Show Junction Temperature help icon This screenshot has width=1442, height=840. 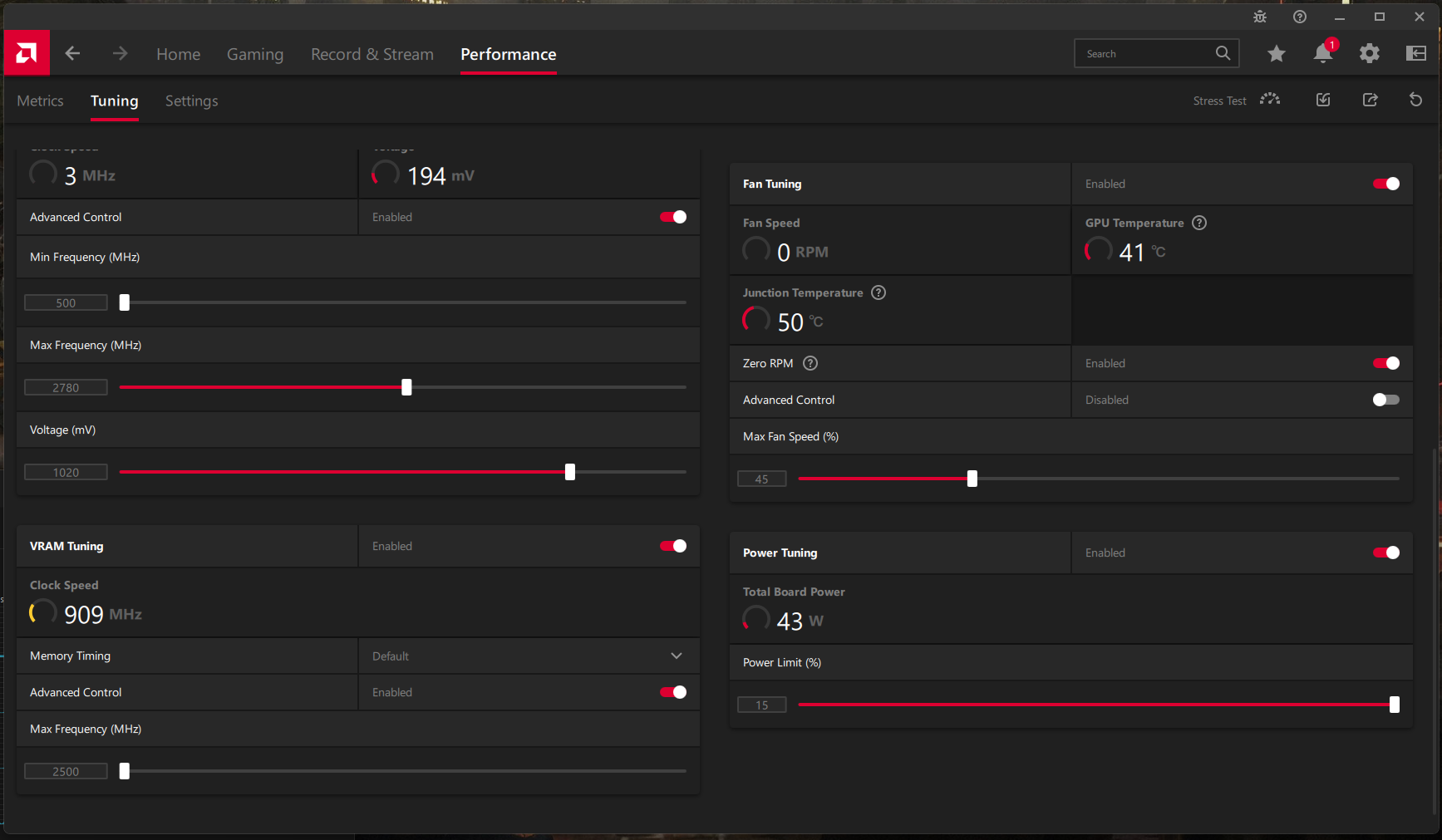click(x=878, y=292)
